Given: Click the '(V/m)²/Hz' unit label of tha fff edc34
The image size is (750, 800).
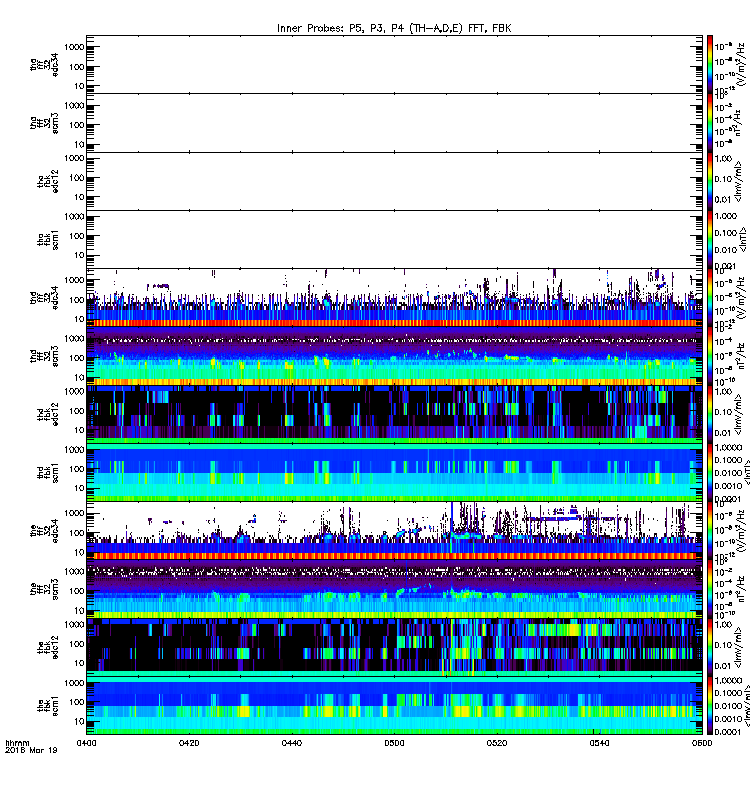Looking at the screenshot, I should (x=741, y=65).
